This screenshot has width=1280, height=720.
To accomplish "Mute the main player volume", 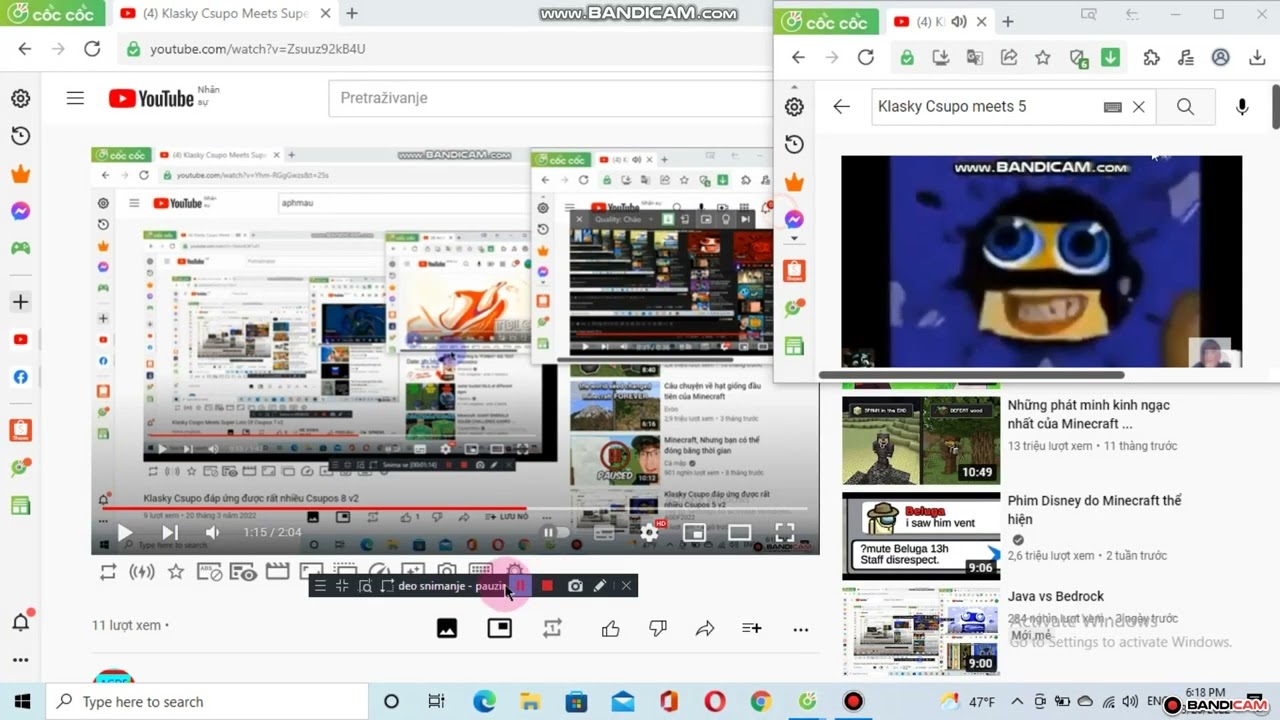I will (212, 533).
